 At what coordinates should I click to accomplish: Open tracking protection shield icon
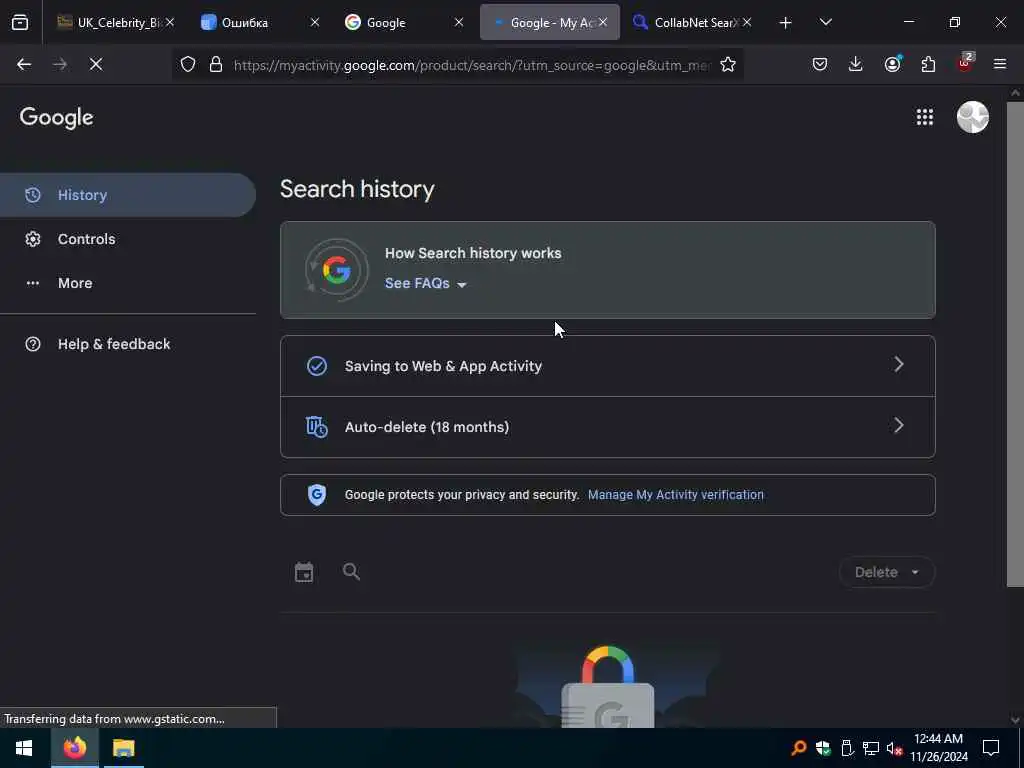tap(188, 64)
